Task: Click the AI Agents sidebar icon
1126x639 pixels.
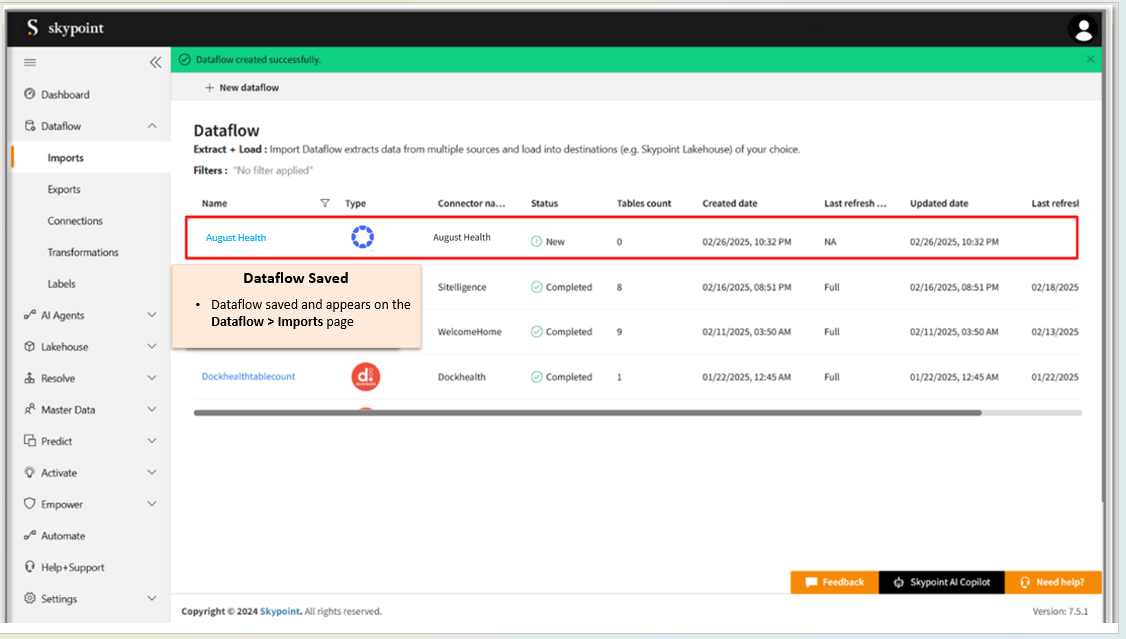Action: [x=29, y=314]
